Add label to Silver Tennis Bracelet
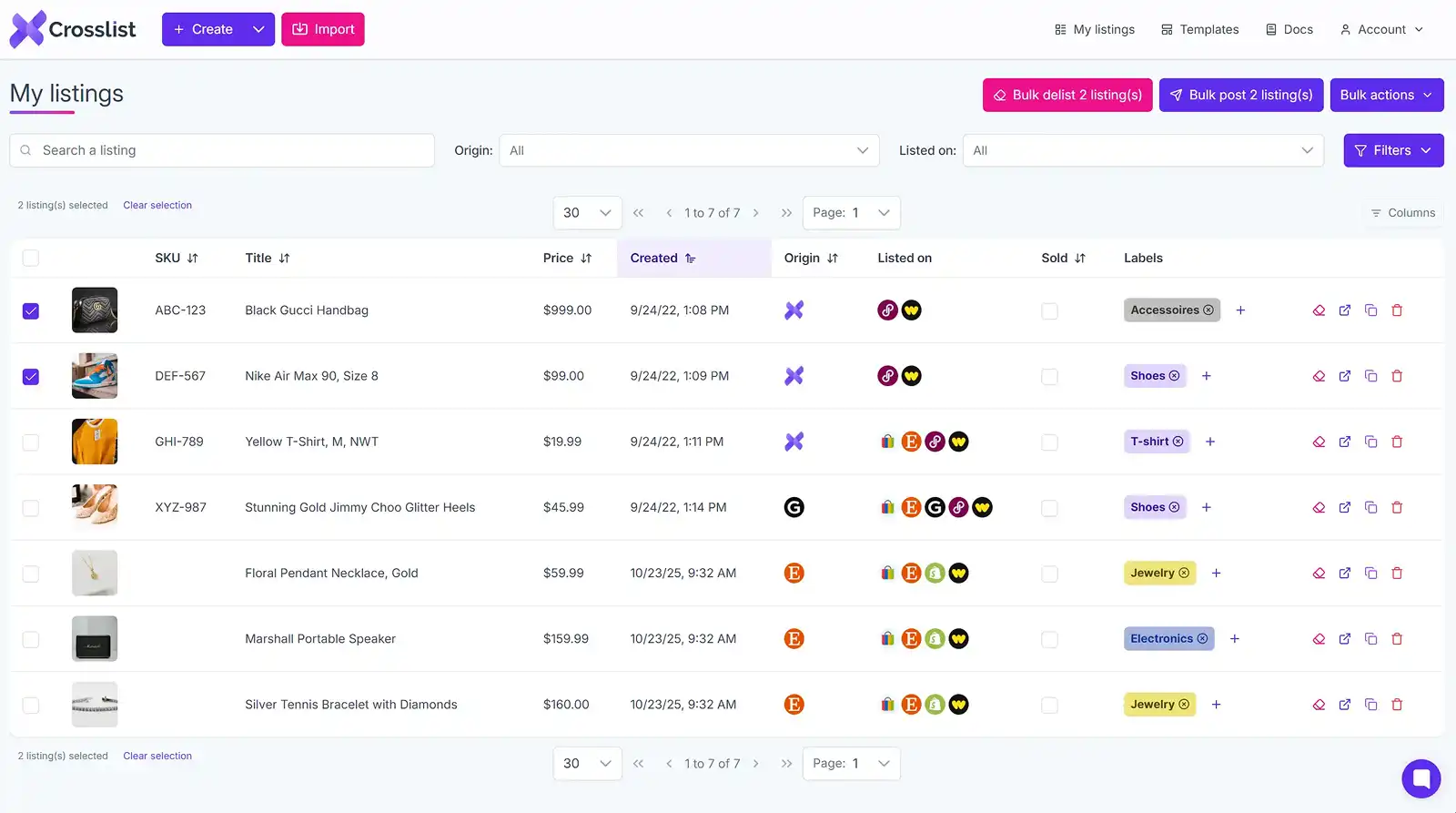 [x=1216, y=705]
